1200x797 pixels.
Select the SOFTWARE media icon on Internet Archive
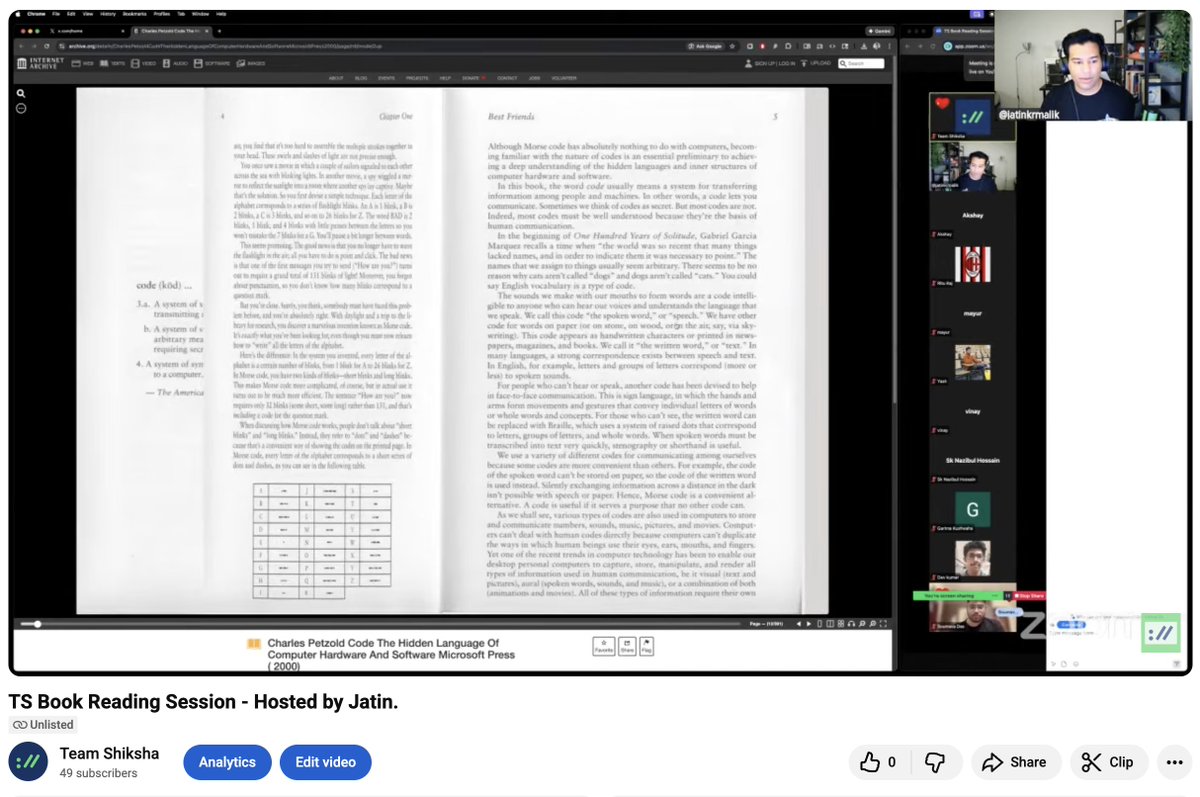click(212, 63)
